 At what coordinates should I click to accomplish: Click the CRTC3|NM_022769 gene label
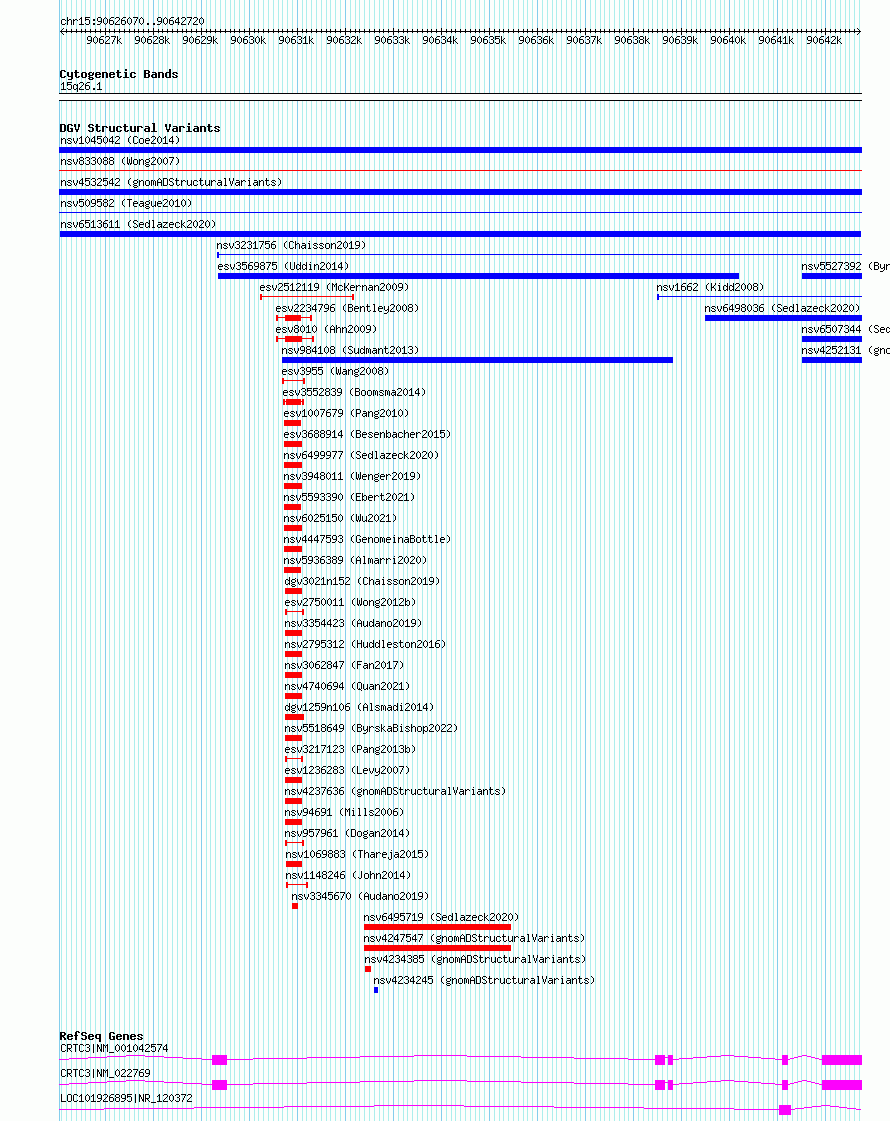(x=105, y=1074)
